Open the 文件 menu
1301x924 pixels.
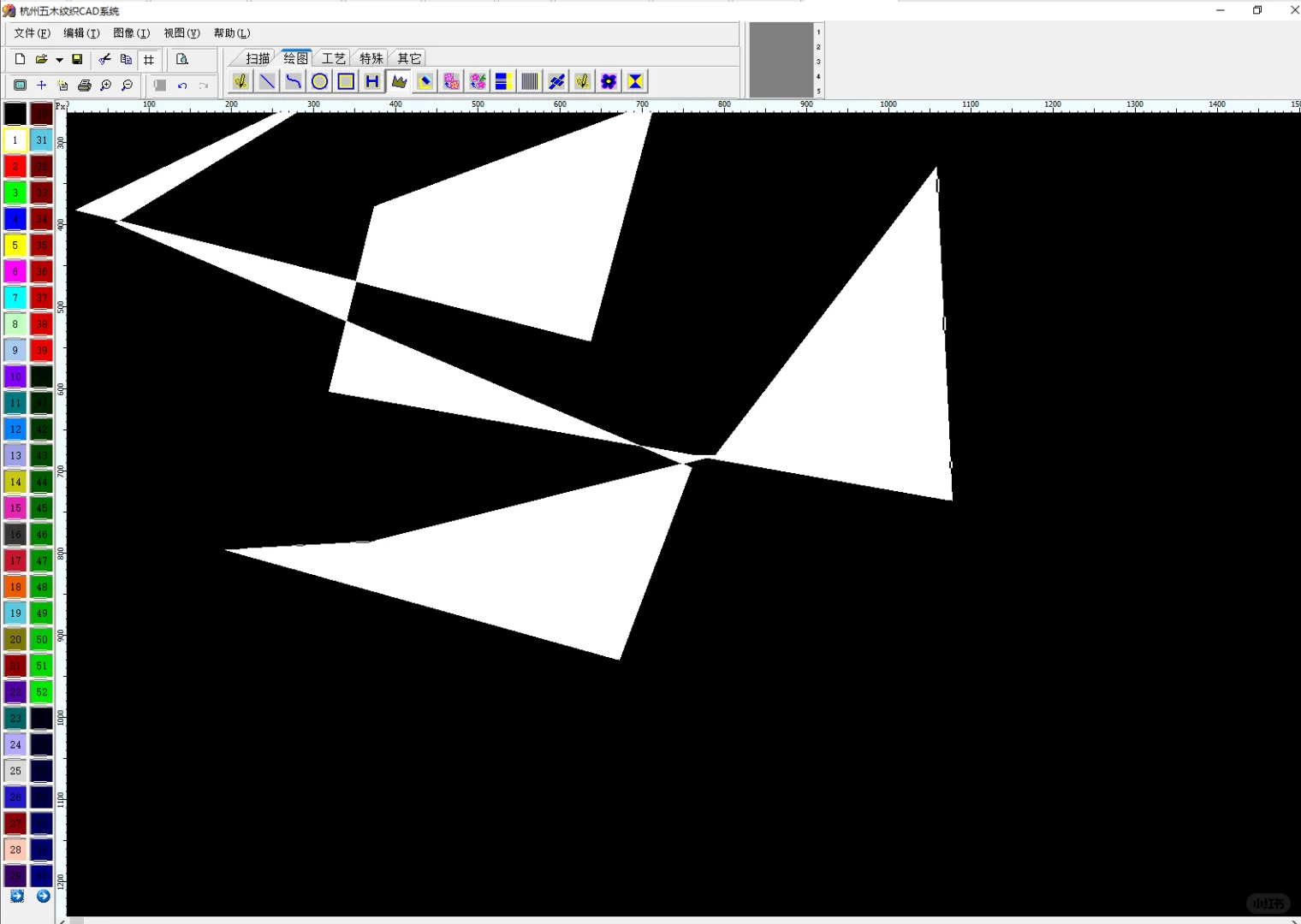click(x=32, y=33)
